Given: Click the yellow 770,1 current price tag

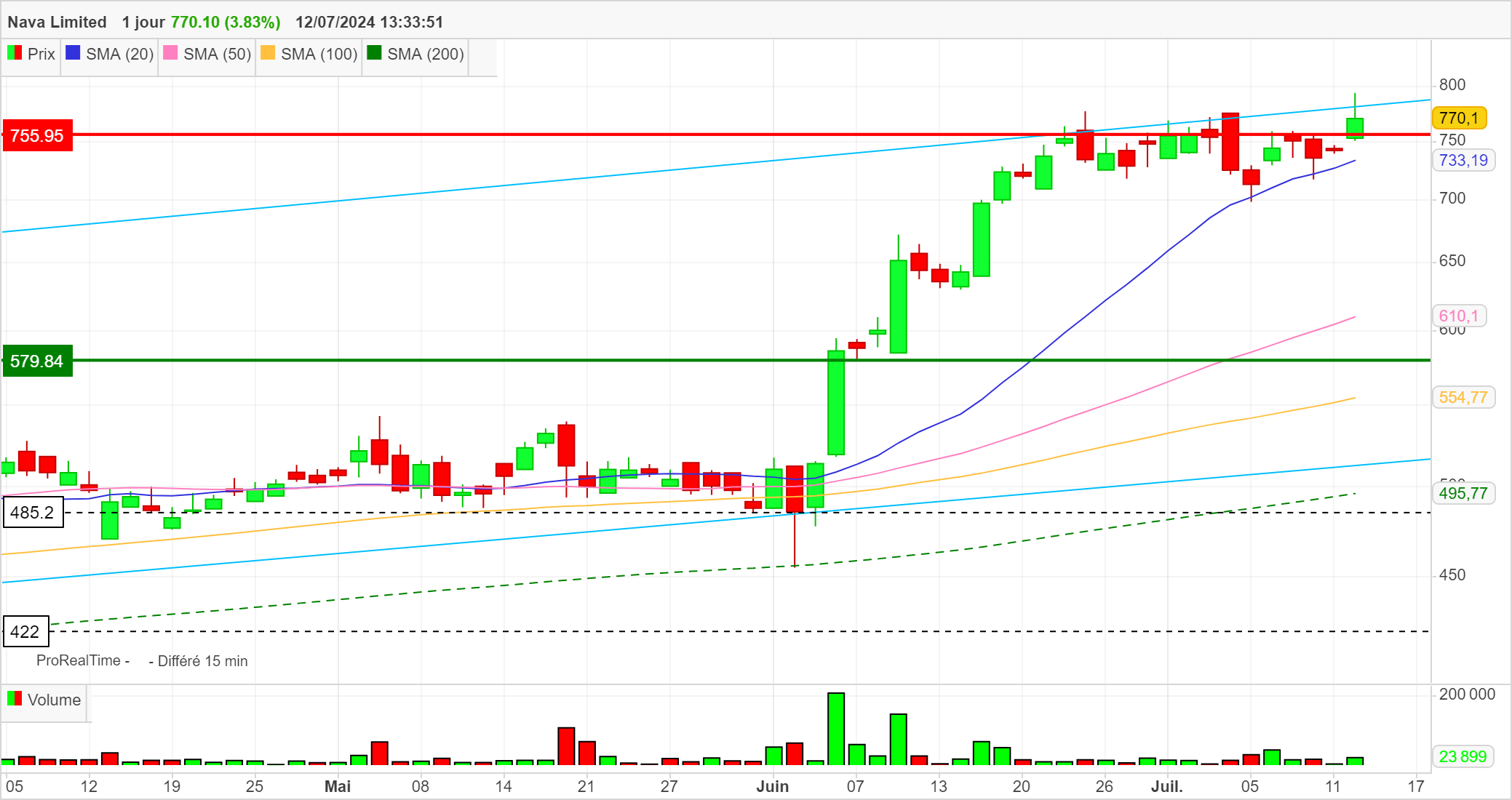Looking at the screenshot, I should [x=1460, y=118].
